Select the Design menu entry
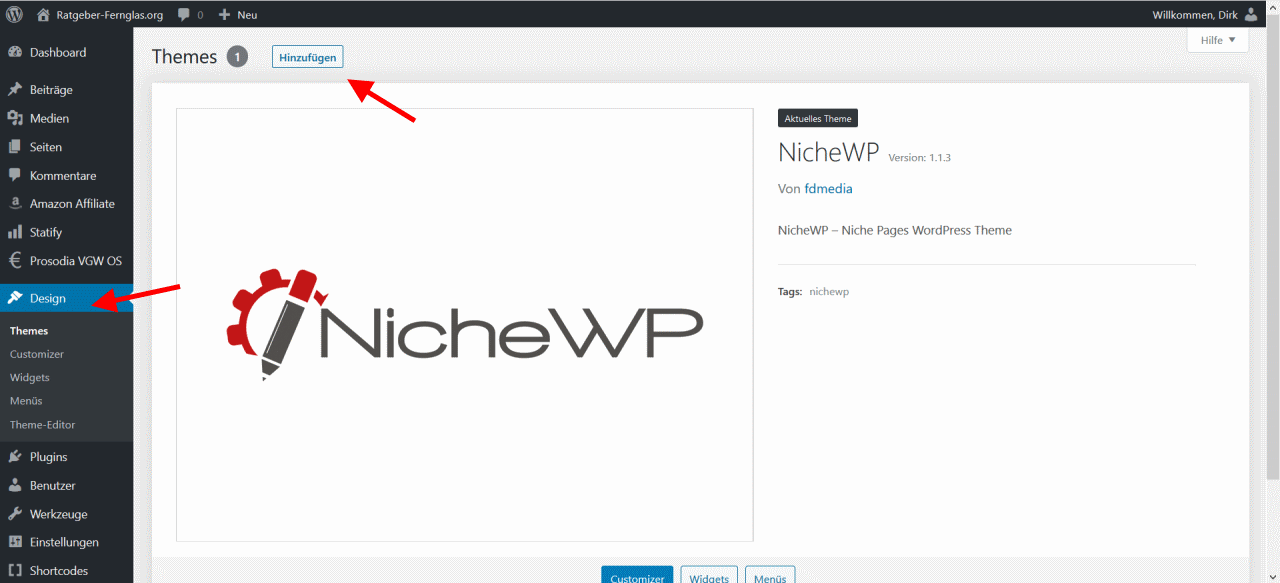 click(66, 298)
